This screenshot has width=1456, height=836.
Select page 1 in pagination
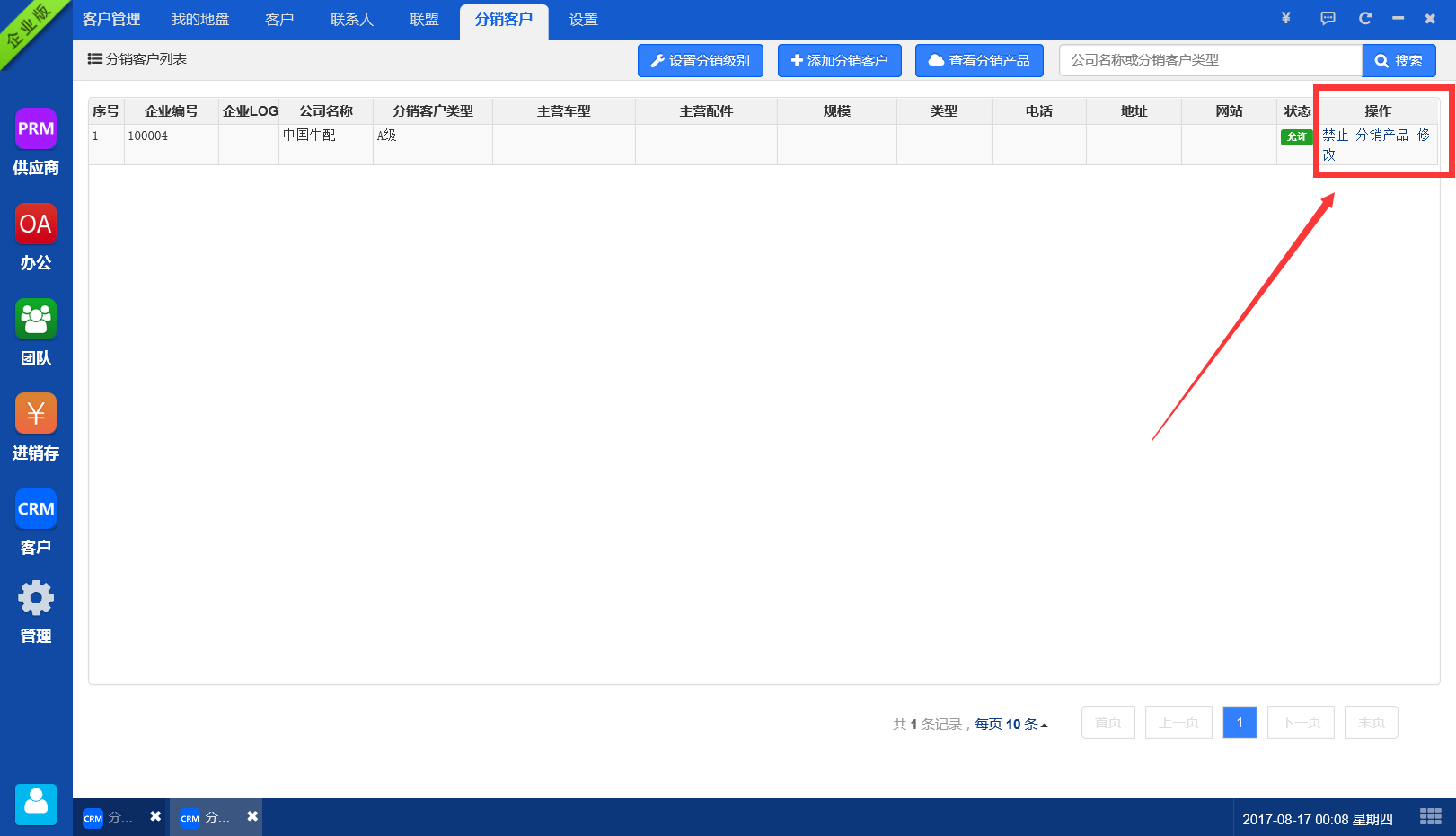coord(1240,722)
